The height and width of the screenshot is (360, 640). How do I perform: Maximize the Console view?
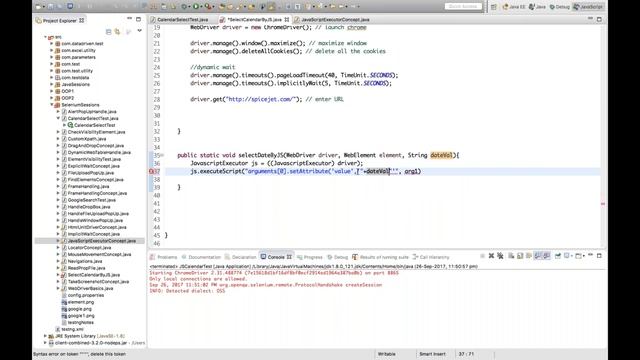[x=599, y=256]
